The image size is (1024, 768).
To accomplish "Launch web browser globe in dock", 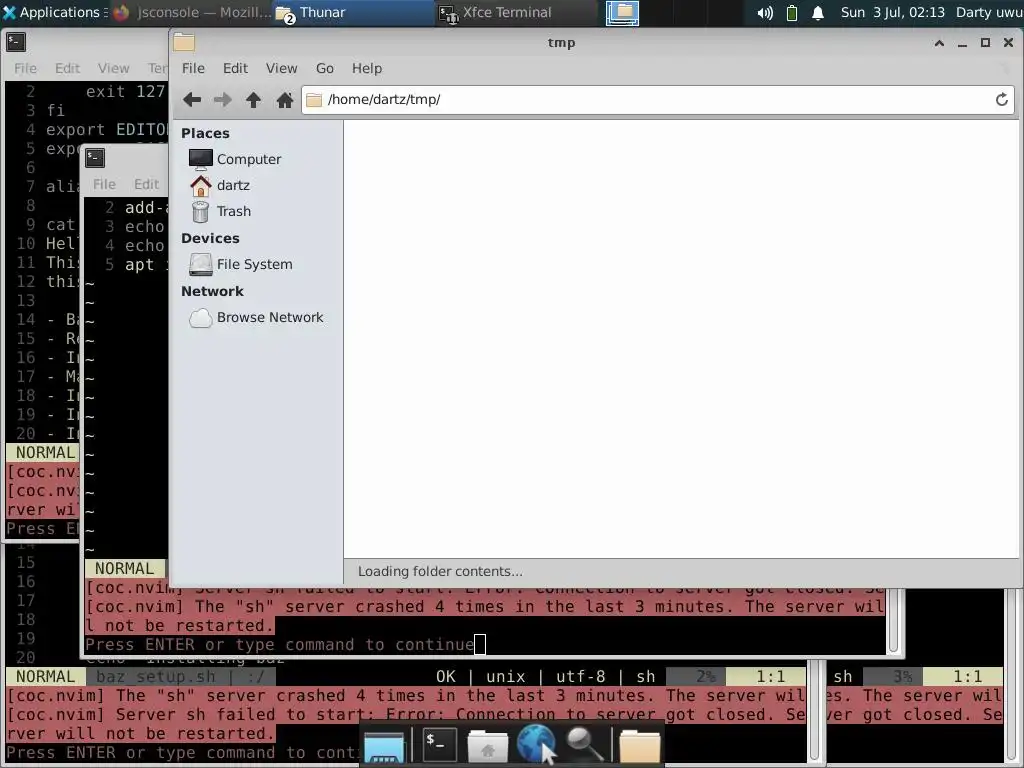I will [x=536, y=744].
